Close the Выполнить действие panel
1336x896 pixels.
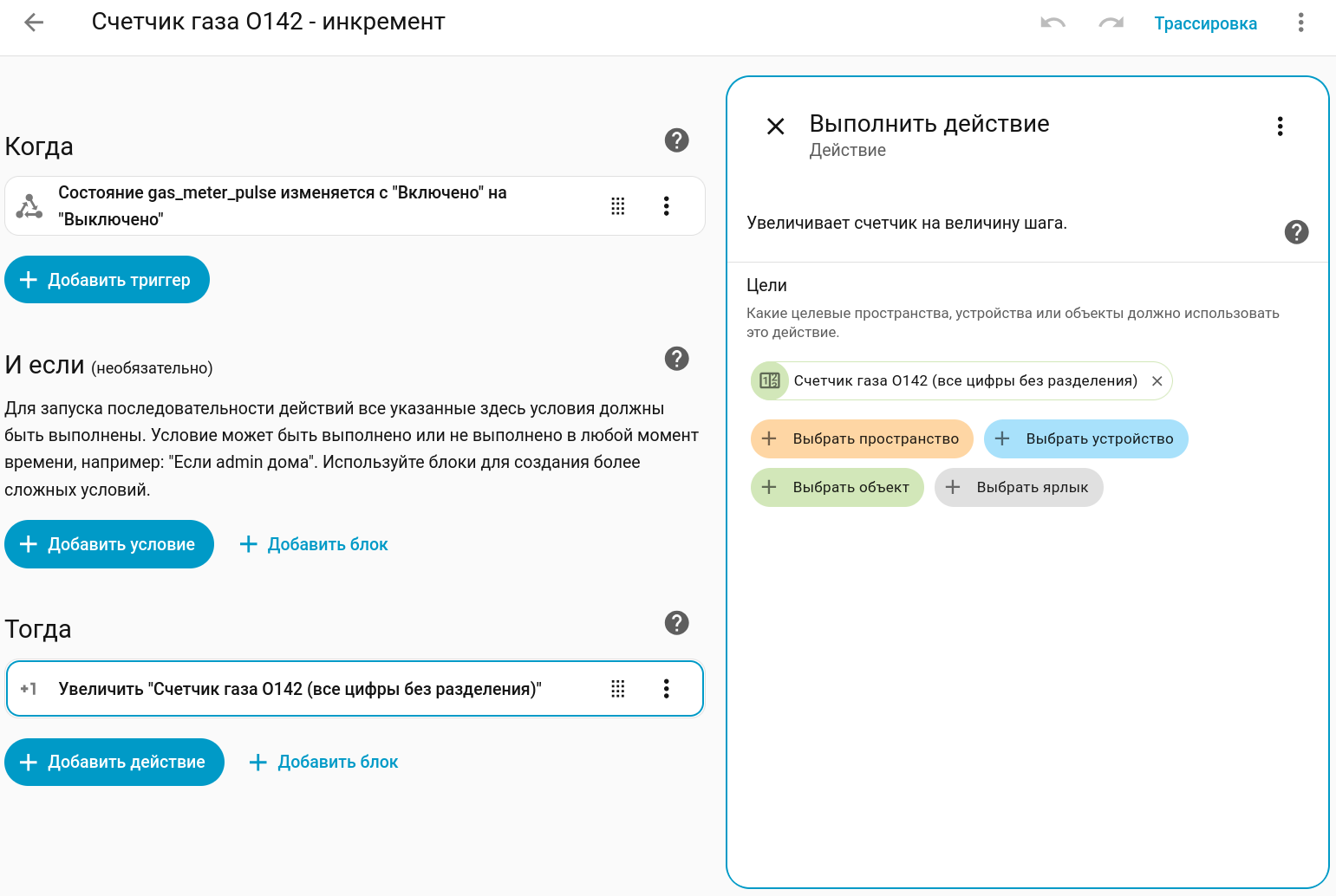775,127
